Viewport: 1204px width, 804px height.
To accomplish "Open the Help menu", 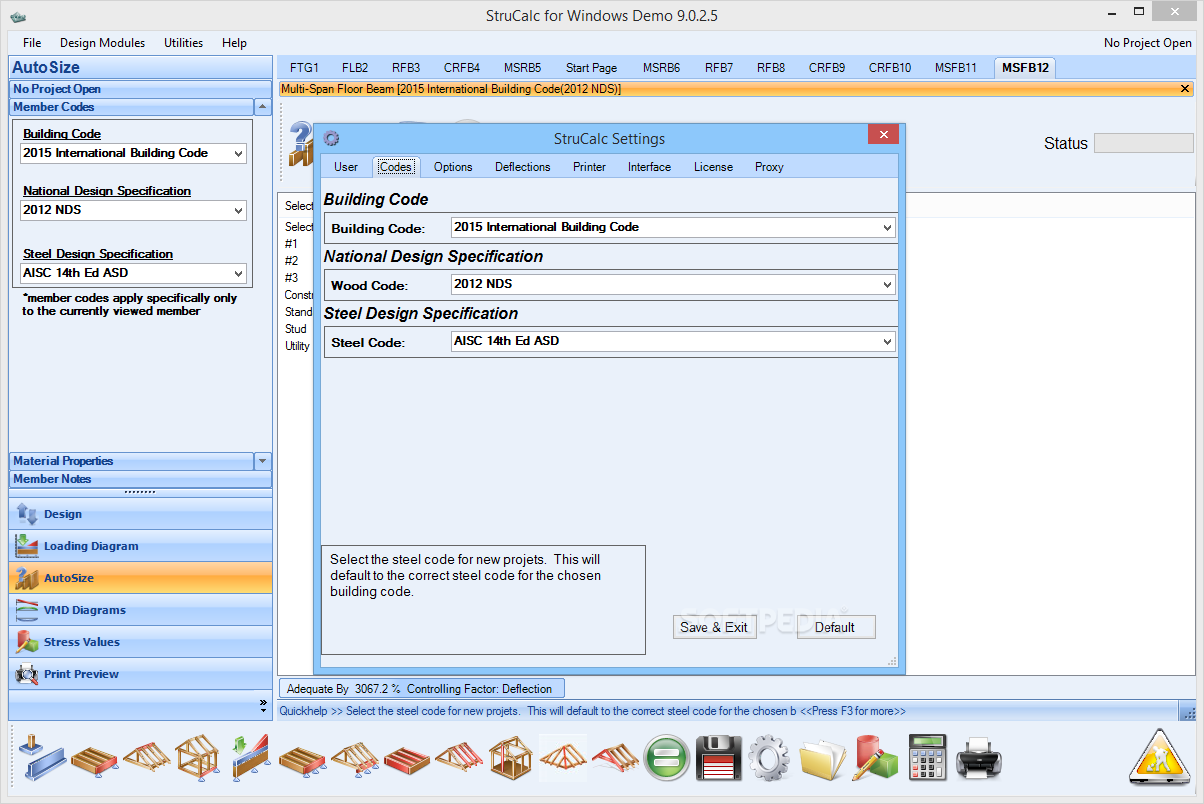I will pos(235,43).
